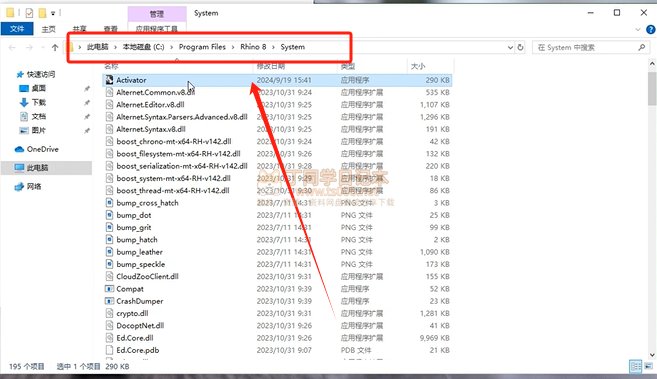The image size is (657, 379).
Task: Open the 查看 ribbon tab
Action: pyautogui.click(x=111, y=29)
